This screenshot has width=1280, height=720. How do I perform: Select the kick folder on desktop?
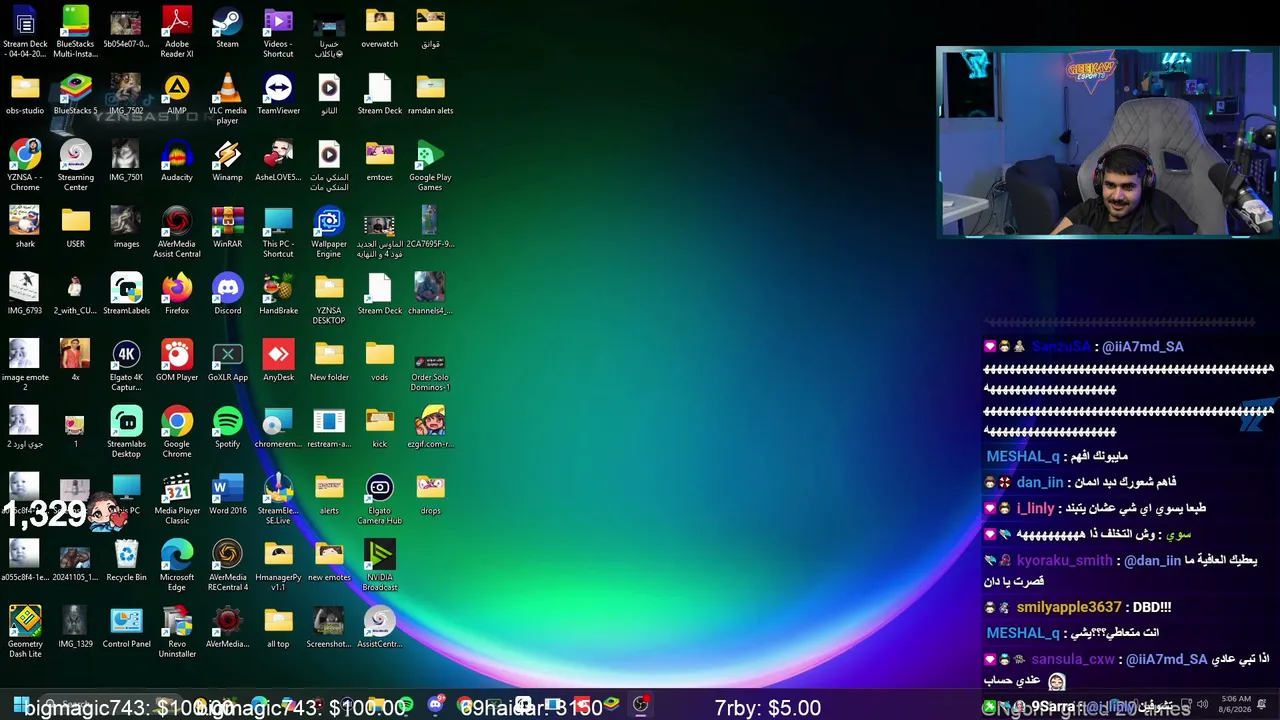(380, 428)
